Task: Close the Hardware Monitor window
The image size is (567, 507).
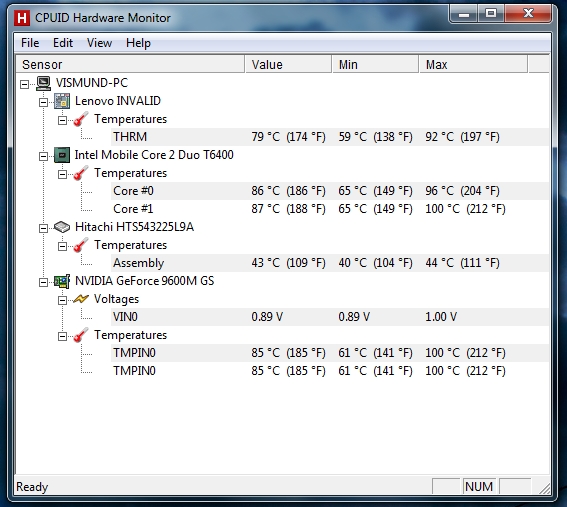Action: click(528, 14)
